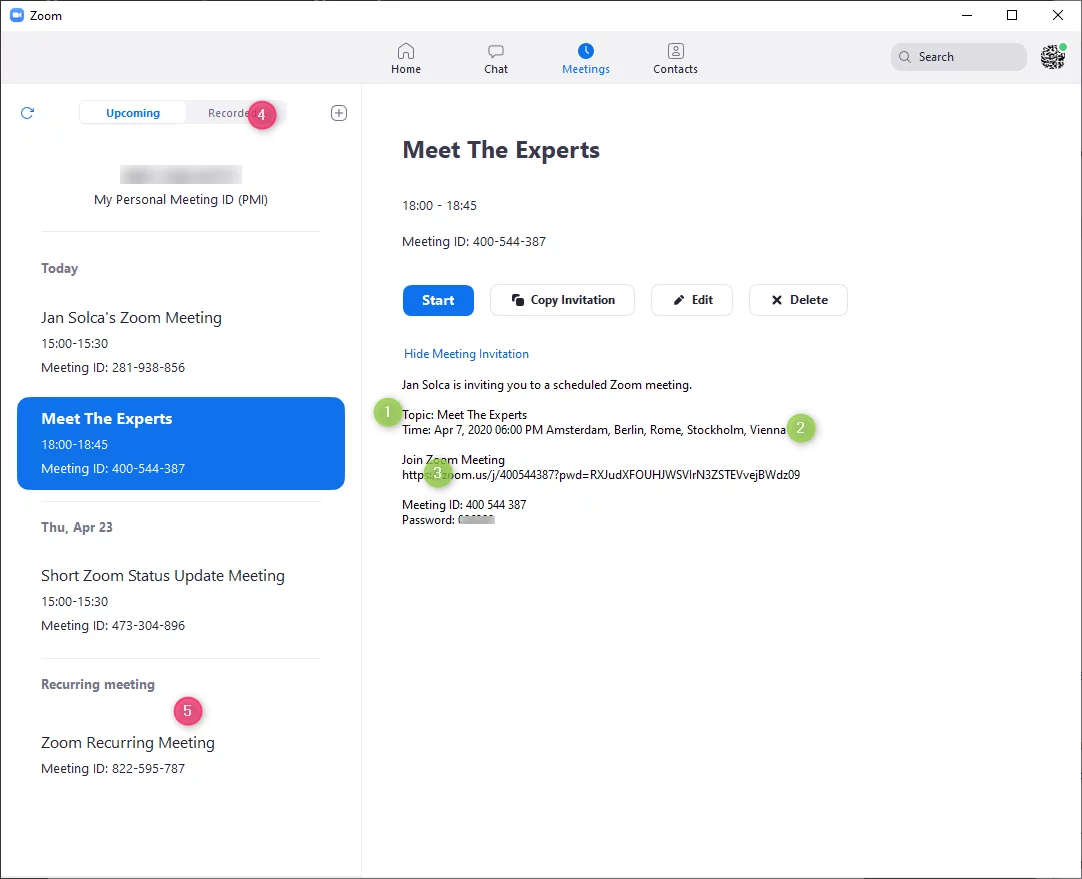Select the Meetings clock icon
The width and height of the screenshot is (1082, 879).
(x=585, y=51)
